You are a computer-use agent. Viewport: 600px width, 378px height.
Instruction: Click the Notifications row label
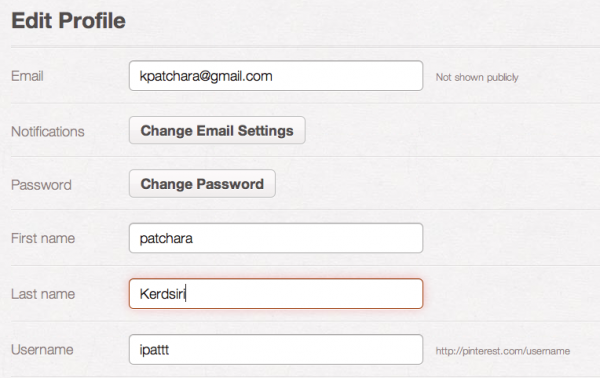coord(48,132)
